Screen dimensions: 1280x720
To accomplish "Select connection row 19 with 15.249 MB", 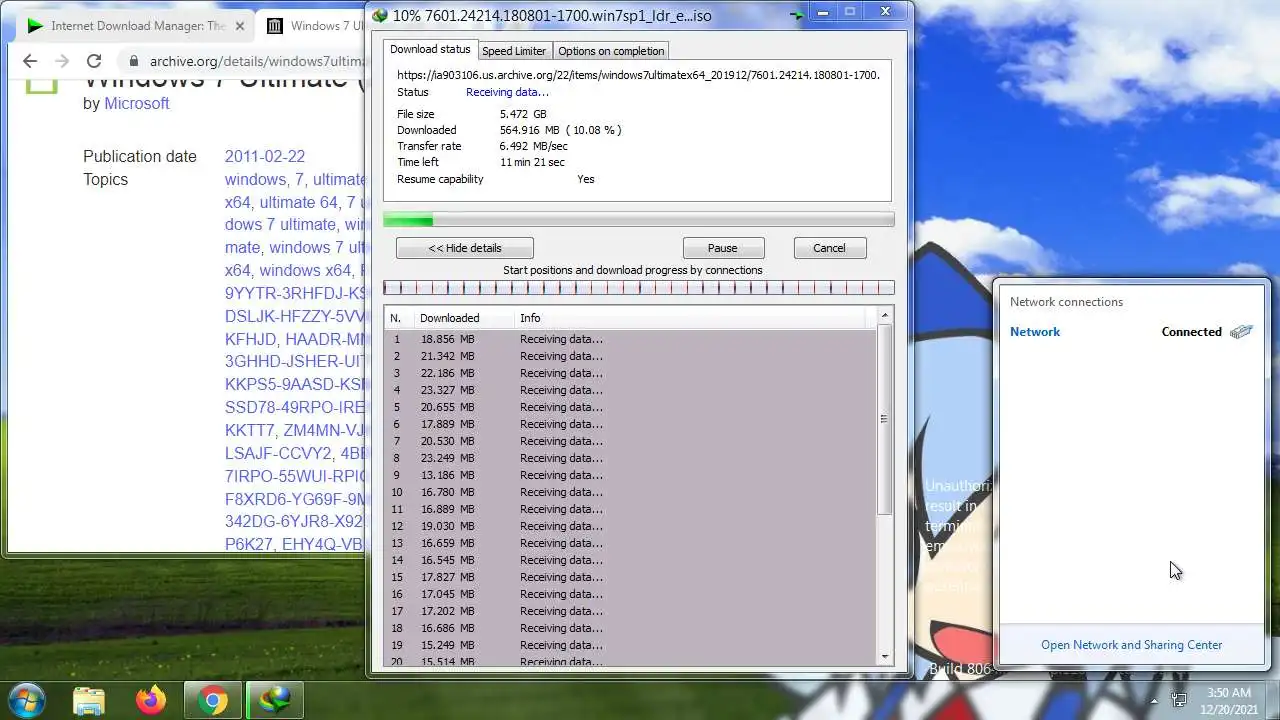I will pyautogui.click(x=631, y=645).
